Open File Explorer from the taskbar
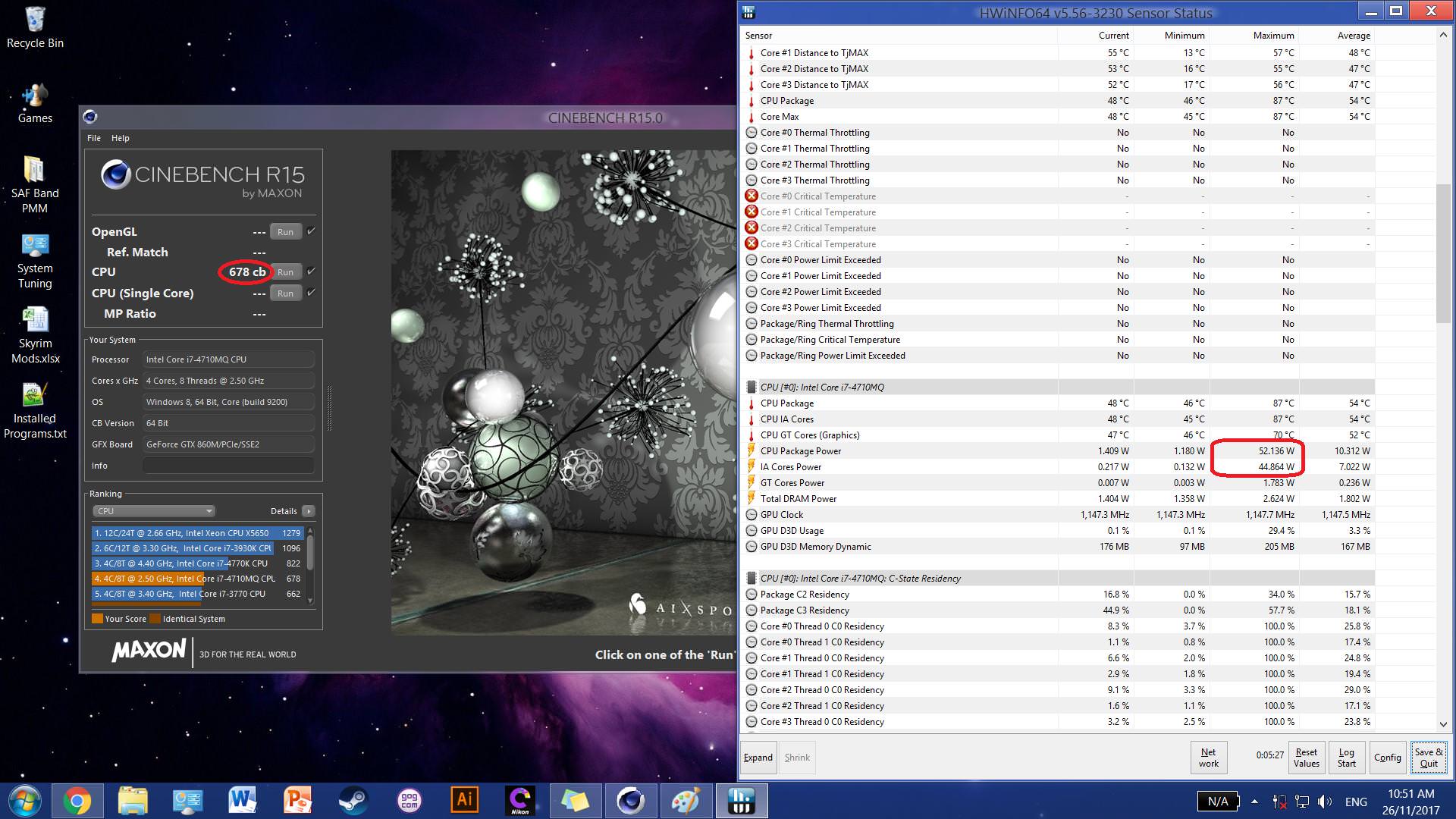Screen dimensions: 1456x819 point(133,801)
